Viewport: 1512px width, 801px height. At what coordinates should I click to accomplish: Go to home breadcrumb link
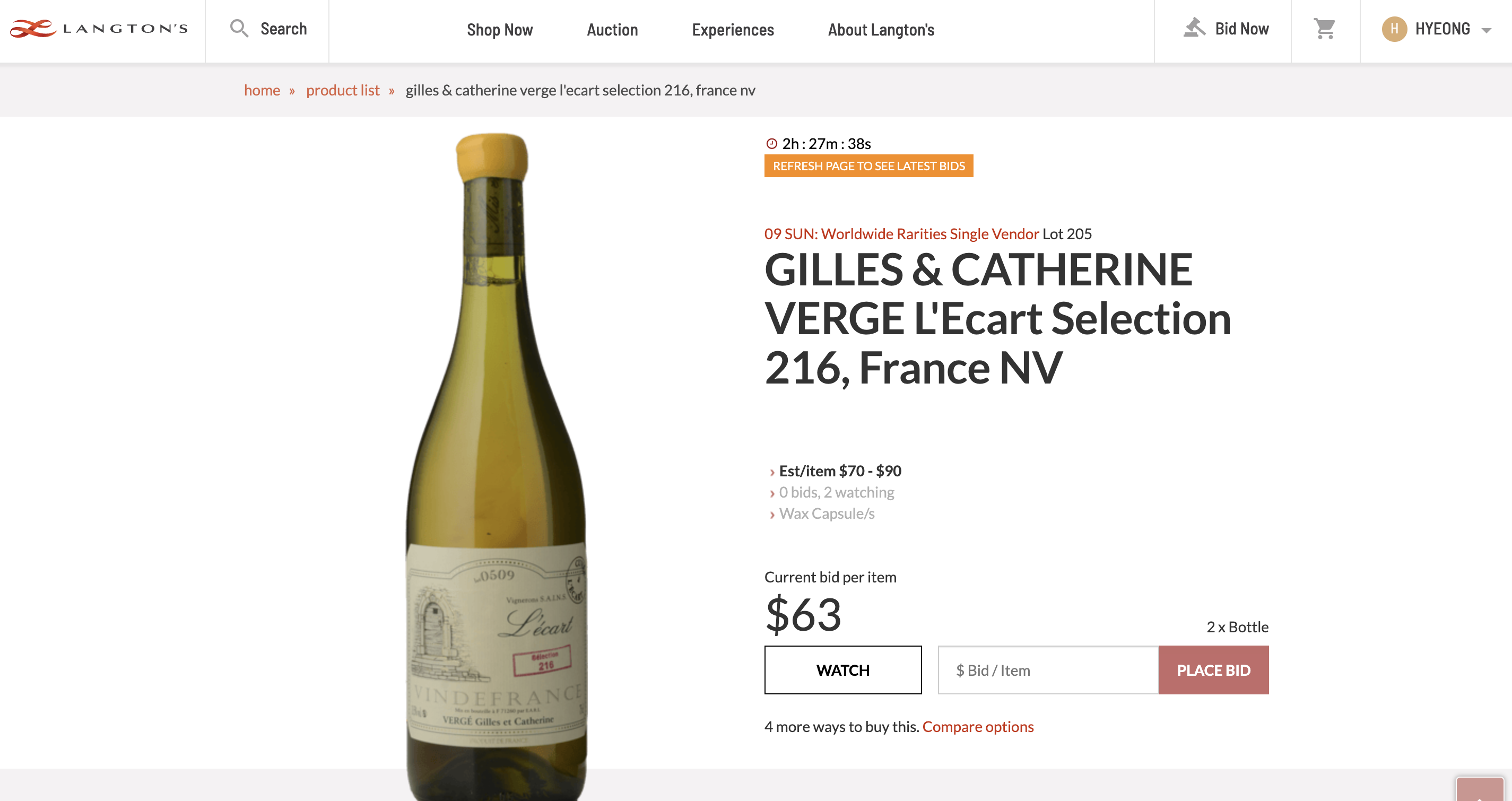coord(262,90)
